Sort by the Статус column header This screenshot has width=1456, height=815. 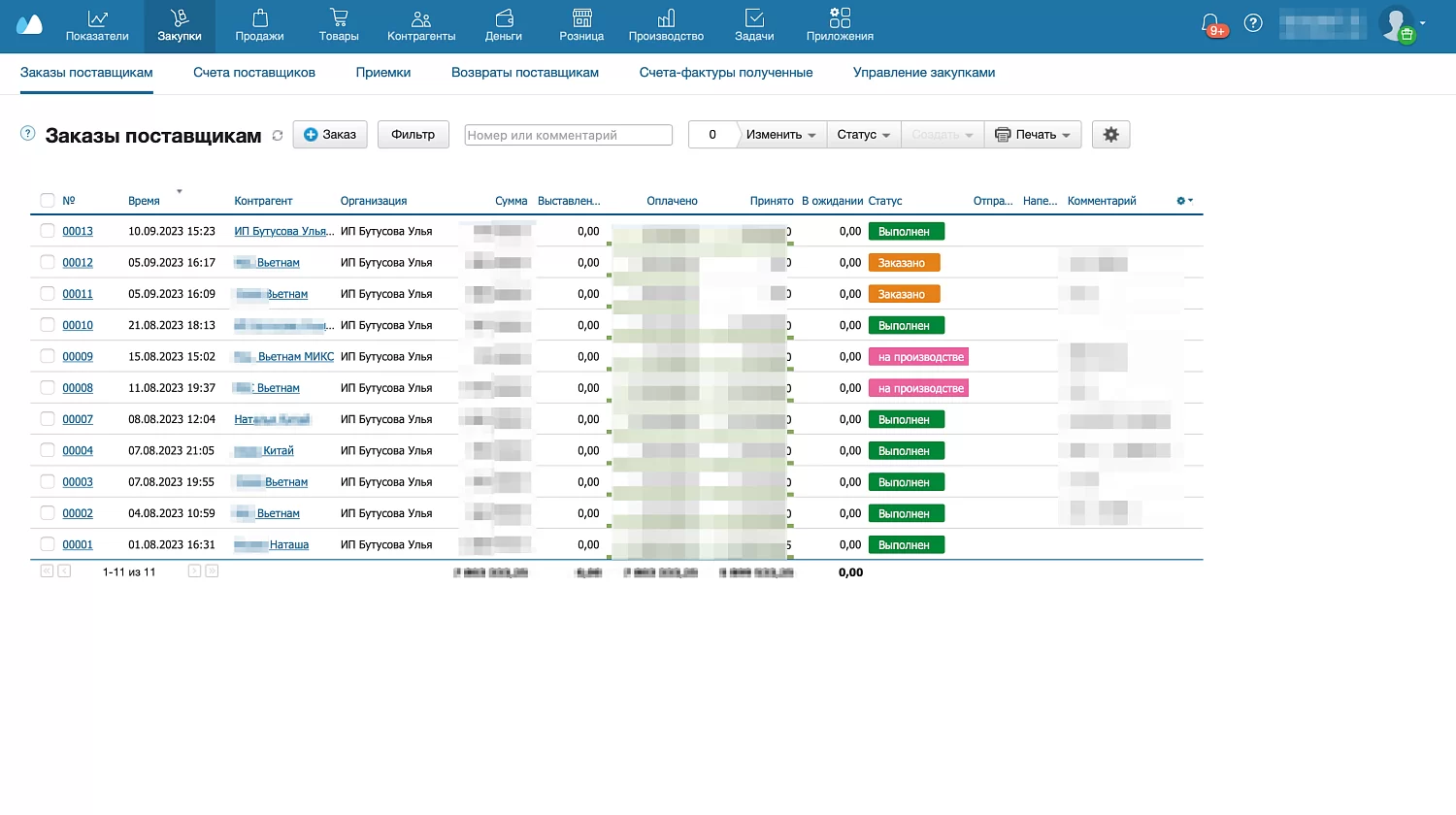point(885,201)
